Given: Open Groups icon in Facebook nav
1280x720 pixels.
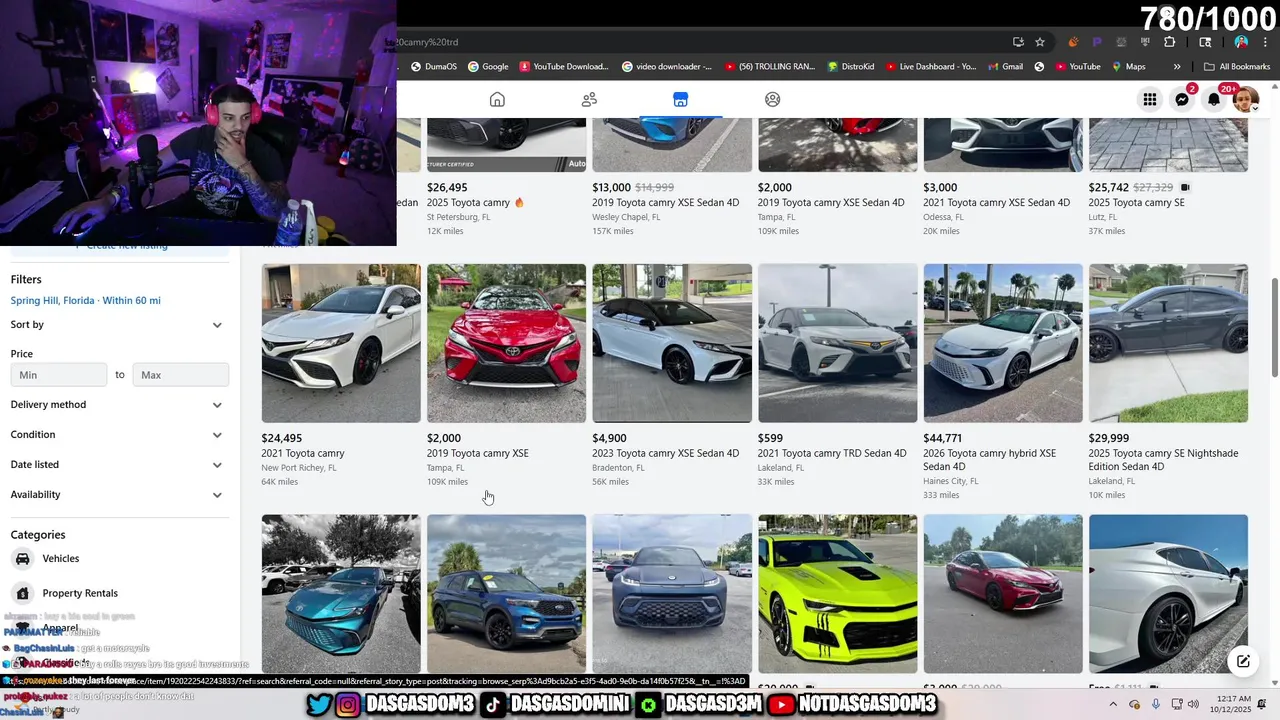Looking at the screenshot, I should coord(772,99).
